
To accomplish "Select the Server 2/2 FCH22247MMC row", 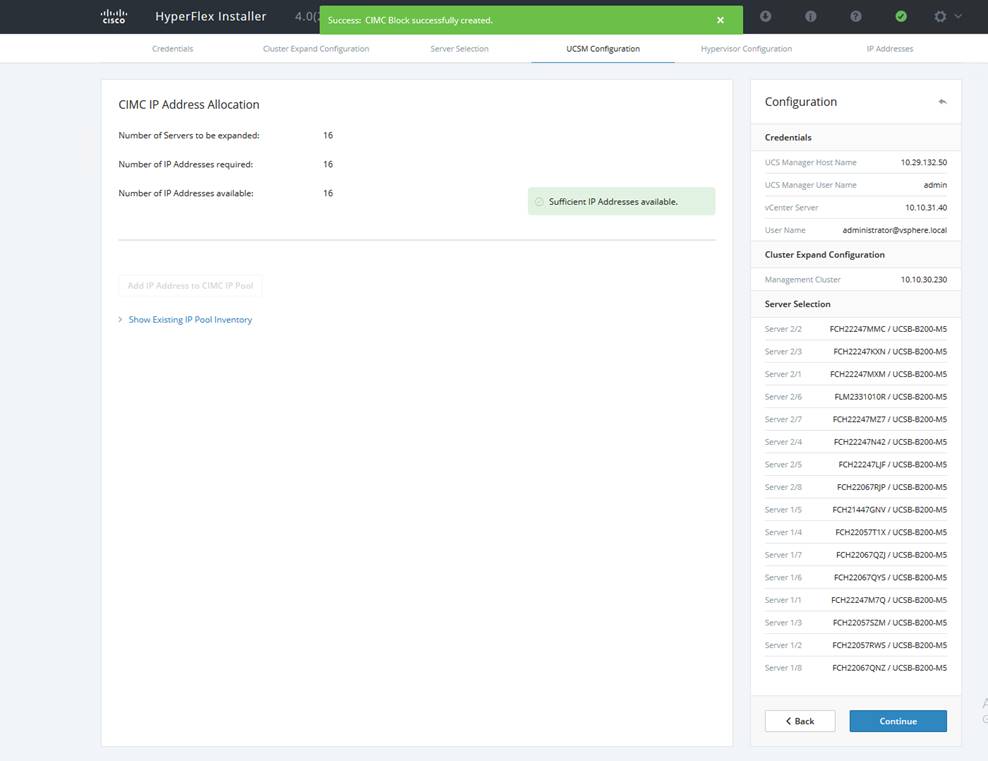I will 856,329.
